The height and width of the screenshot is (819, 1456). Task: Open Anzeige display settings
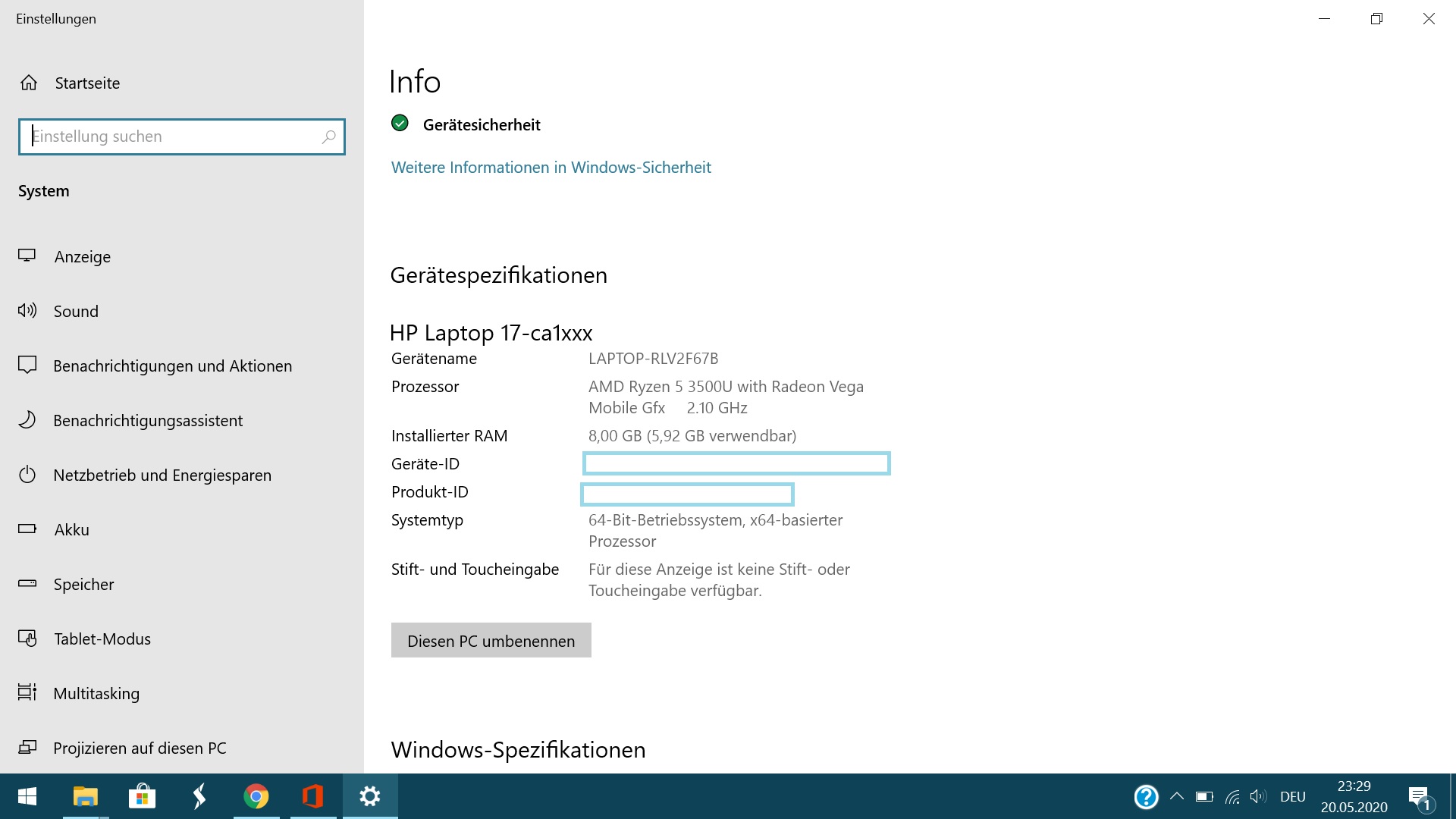82,256
